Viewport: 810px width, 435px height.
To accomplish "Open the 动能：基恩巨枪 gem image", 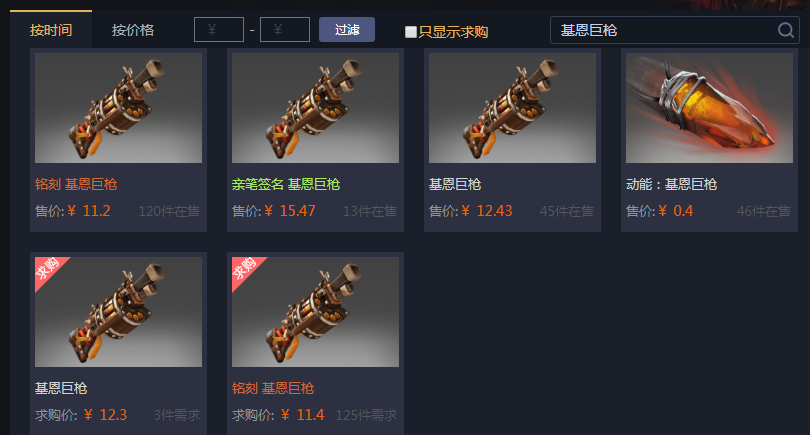I will pos(709,108).
